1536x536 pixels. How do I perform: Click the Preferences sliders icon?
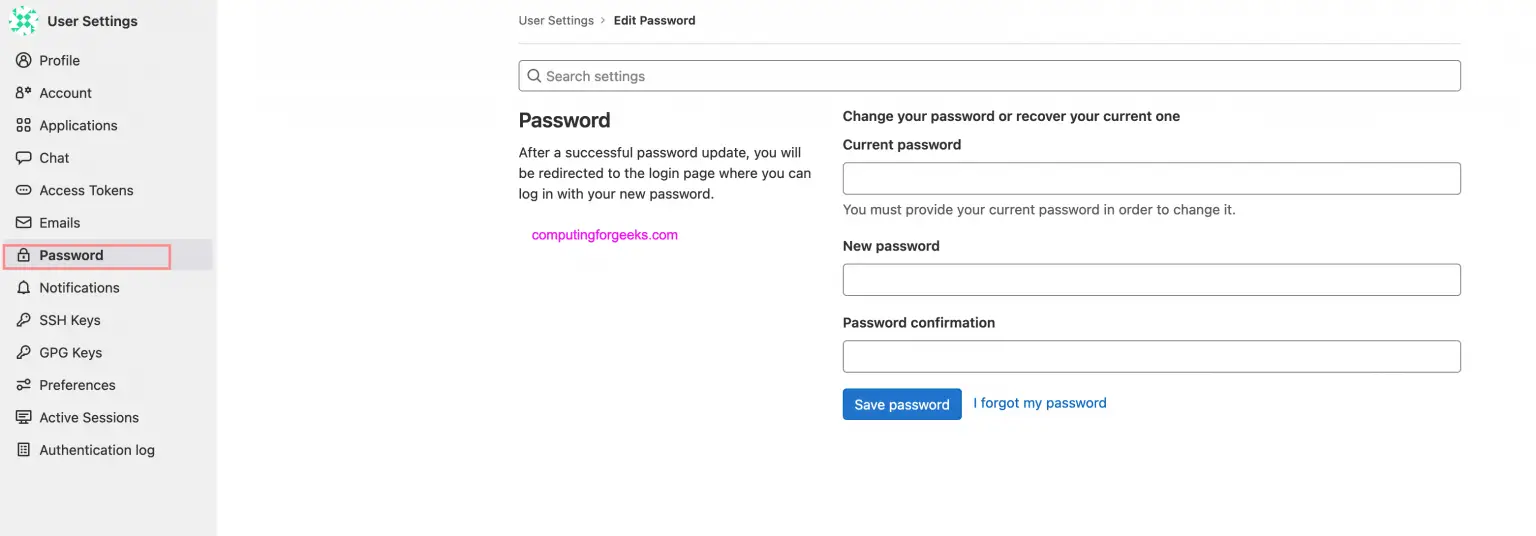pyautogui.click(x=24, y=385)
